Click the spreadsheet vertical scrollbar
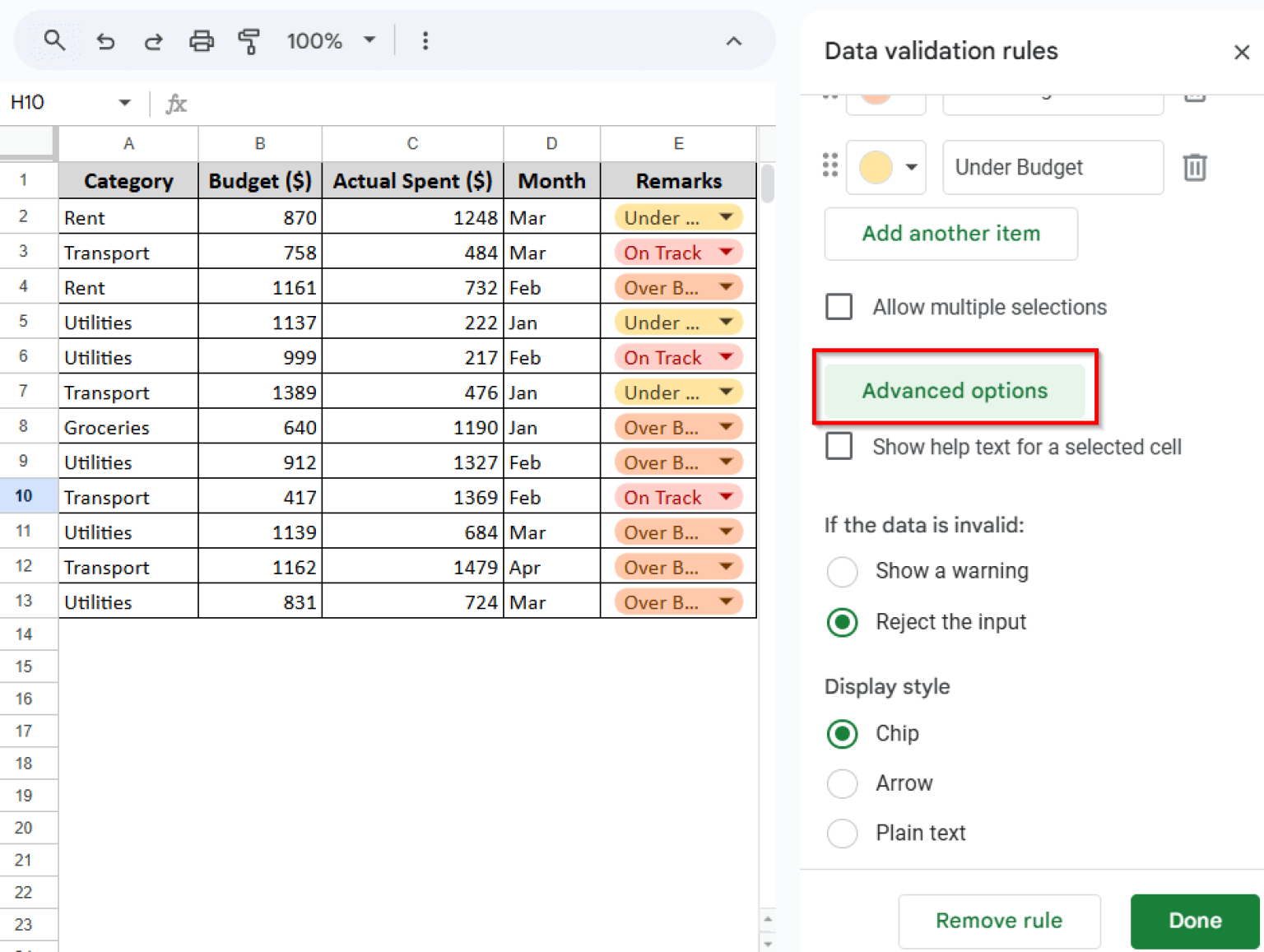The height and width of the screenshot is (952, 1264). [766, 184]
